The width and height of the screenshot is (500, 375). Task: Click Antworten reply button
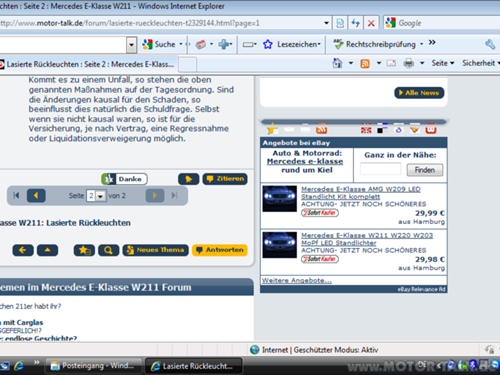[x=220, y=250]
